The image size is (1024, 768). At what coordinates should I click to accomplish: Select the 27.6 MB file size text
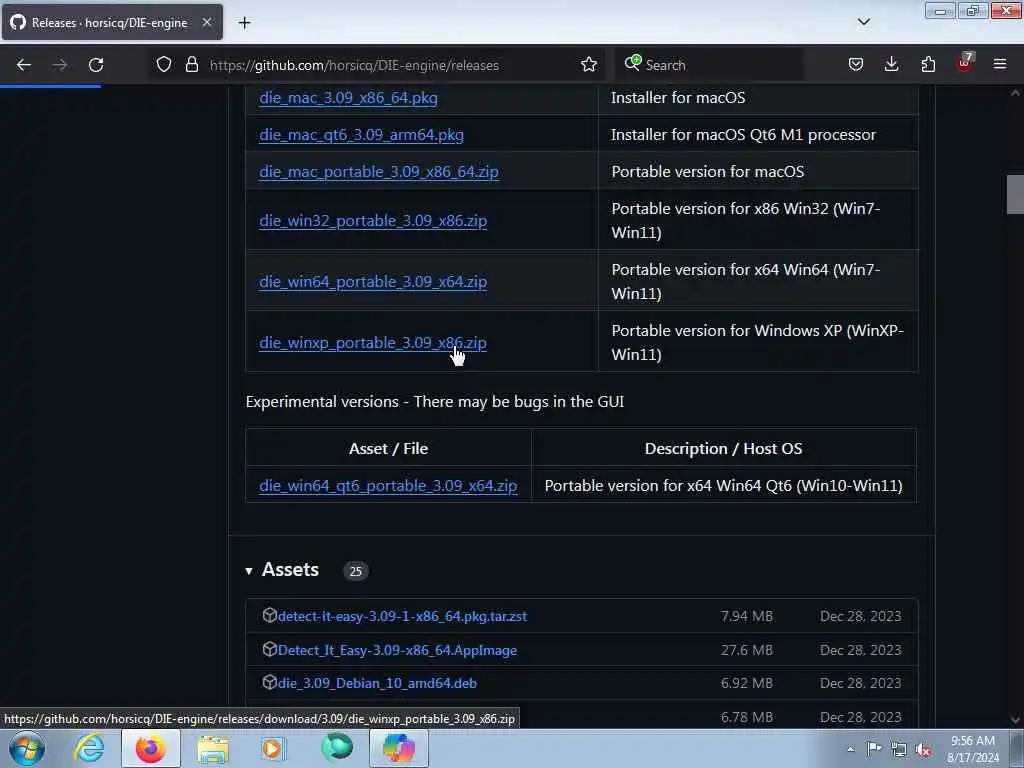746,650
